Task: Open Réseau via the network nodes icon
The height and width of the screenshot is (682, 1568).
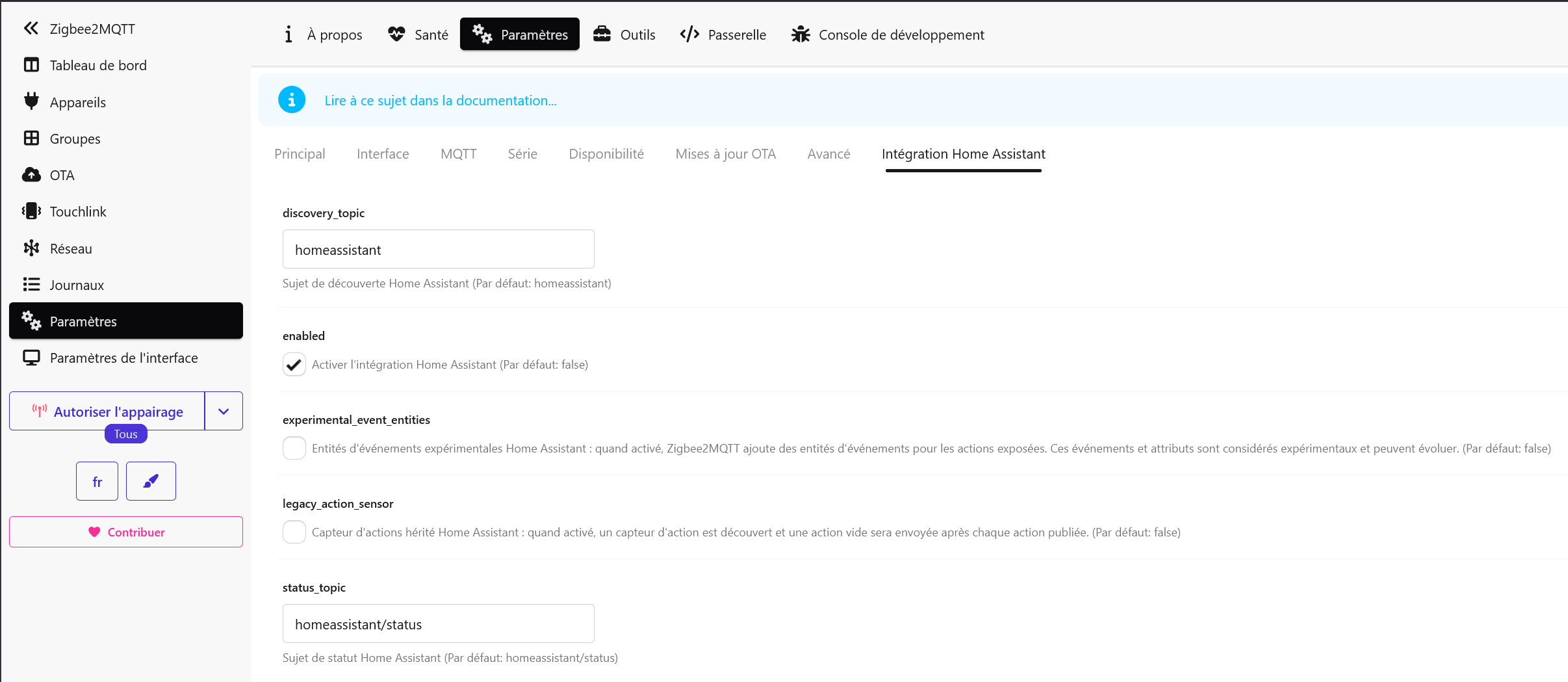Action: [31, 248]
